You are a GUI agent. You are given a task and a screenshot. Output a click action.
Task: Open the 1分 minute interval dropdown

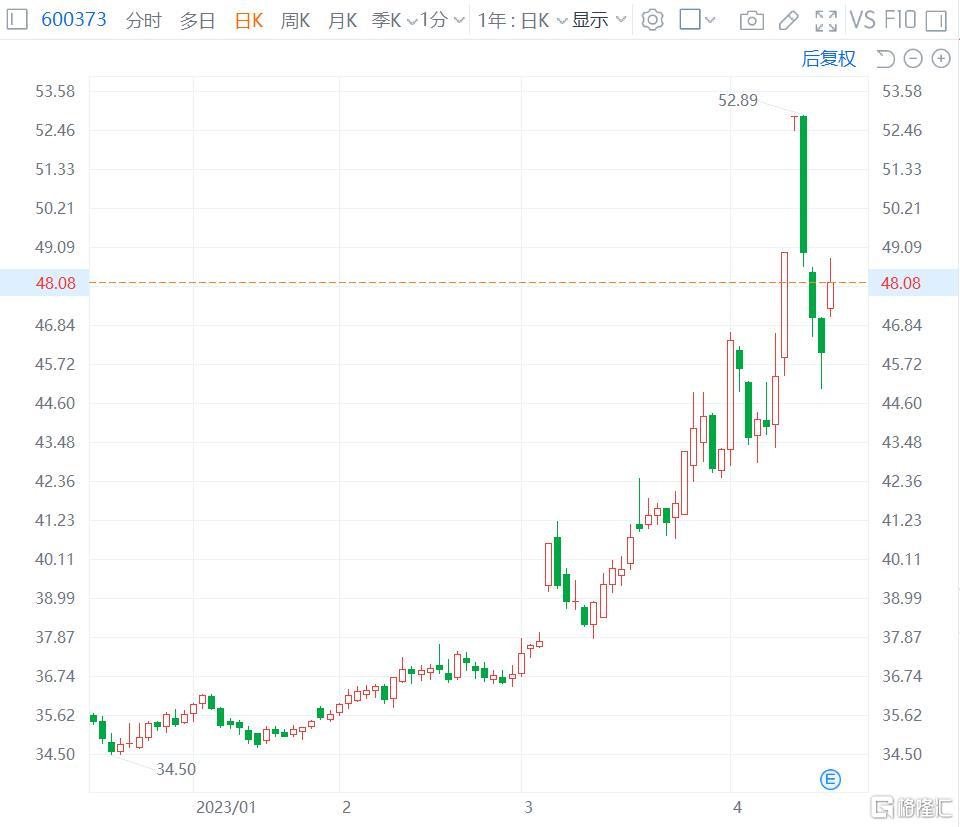point(442,20)
